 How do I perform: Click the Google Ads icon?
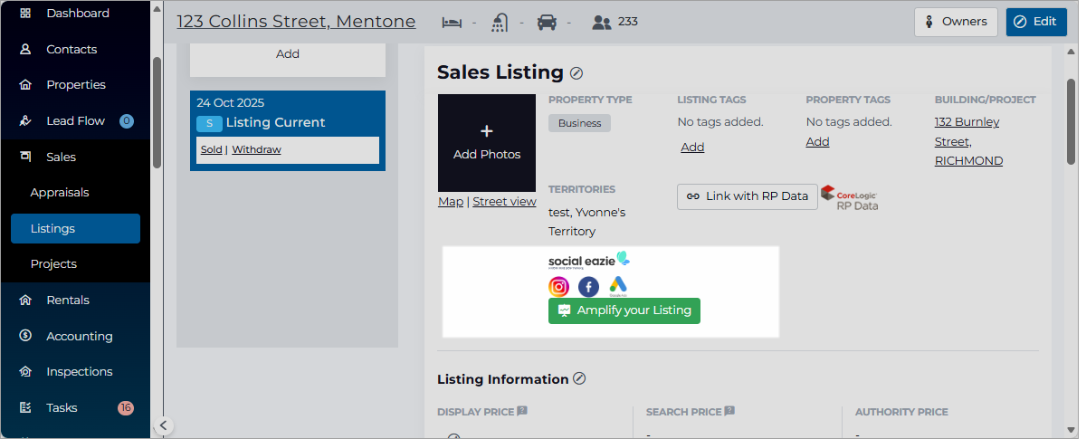[x=618, y=286]
